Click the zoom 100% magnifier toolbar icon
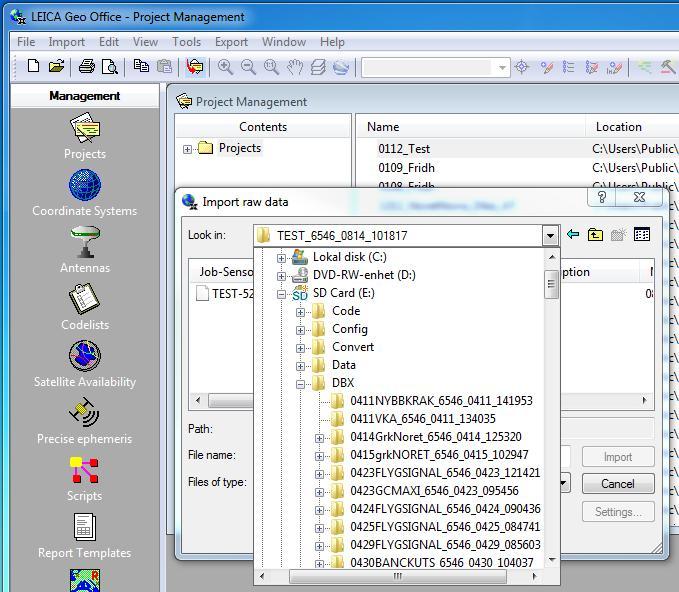The image size is (679, 592). click(272, 67)
